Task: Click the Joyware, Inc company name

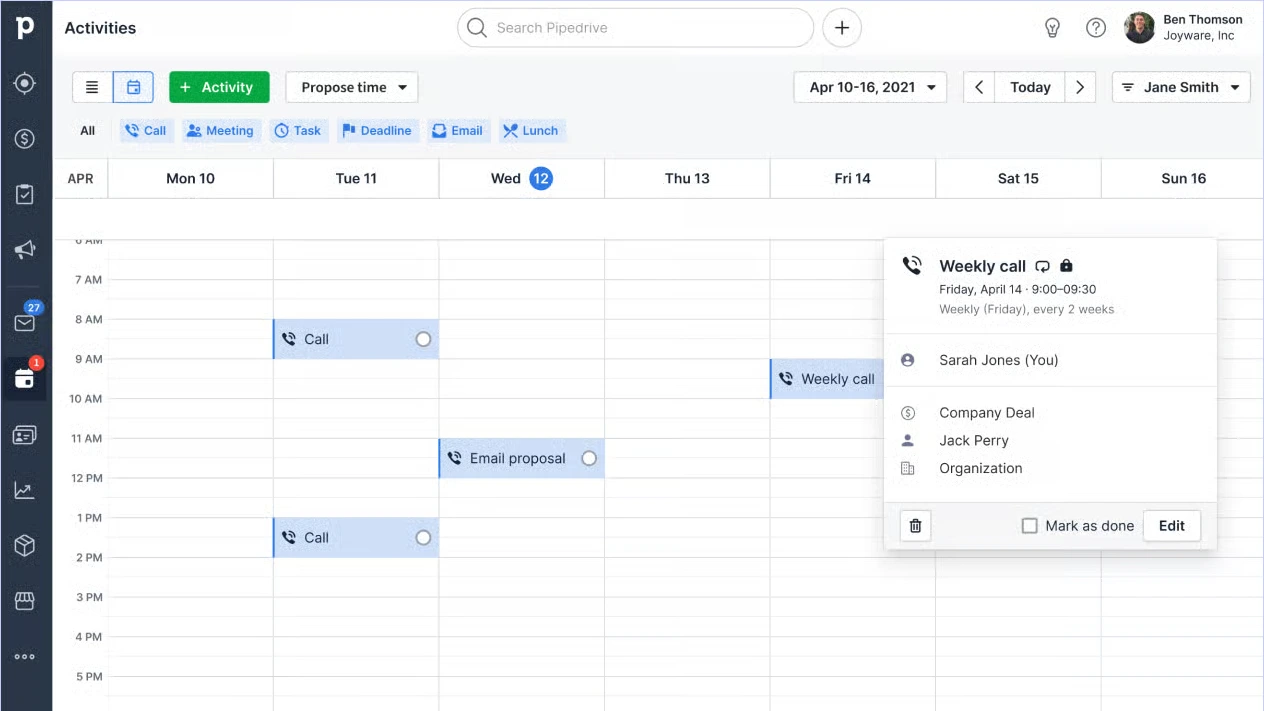Action: tap(1198, 36)
